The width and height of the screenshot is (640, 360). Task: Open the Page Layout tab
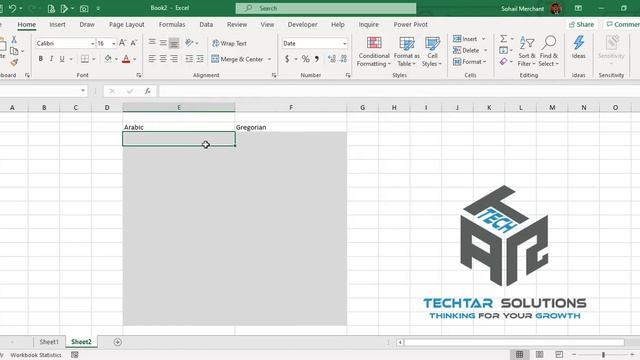coord(127,24)
